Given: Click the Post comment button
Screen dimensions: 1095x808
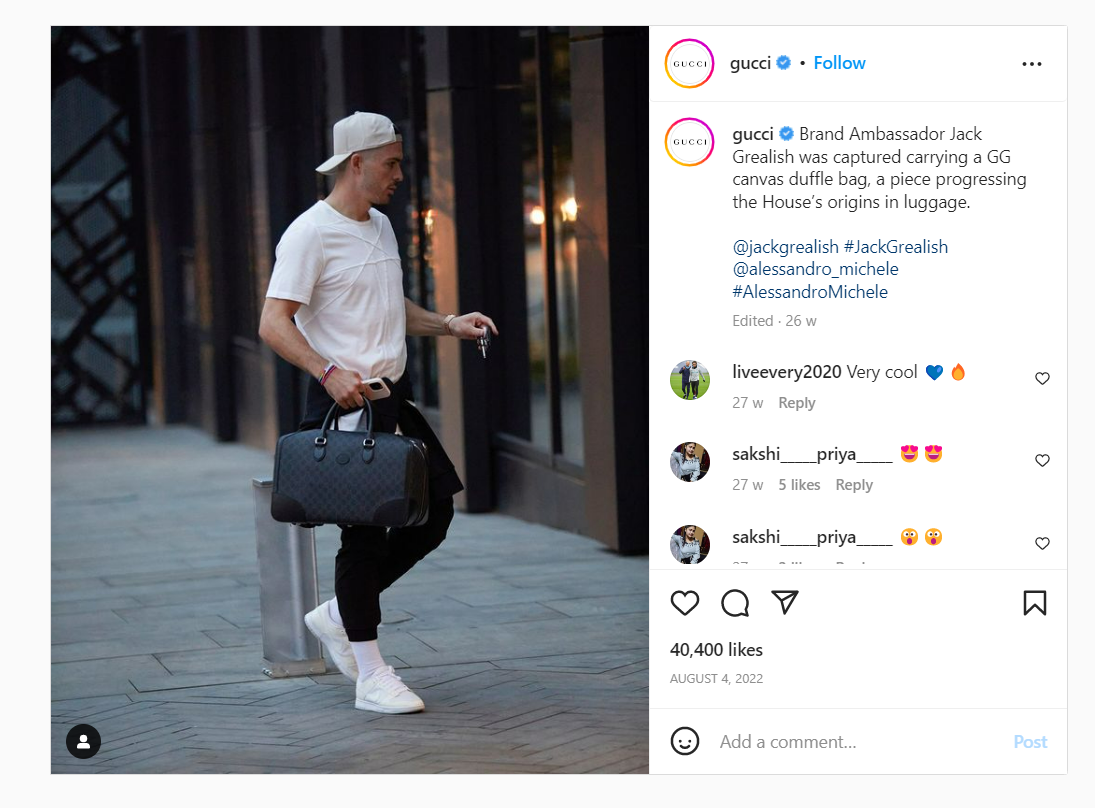Looking at the screenshot, I should coord(1030,742).
